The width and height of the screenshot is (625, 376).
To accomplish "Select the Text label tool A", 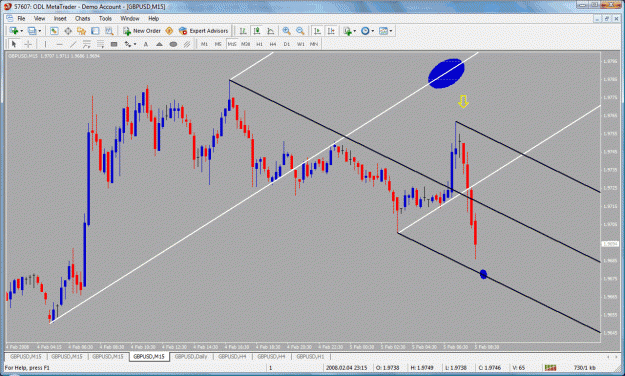I will [145, 44].
